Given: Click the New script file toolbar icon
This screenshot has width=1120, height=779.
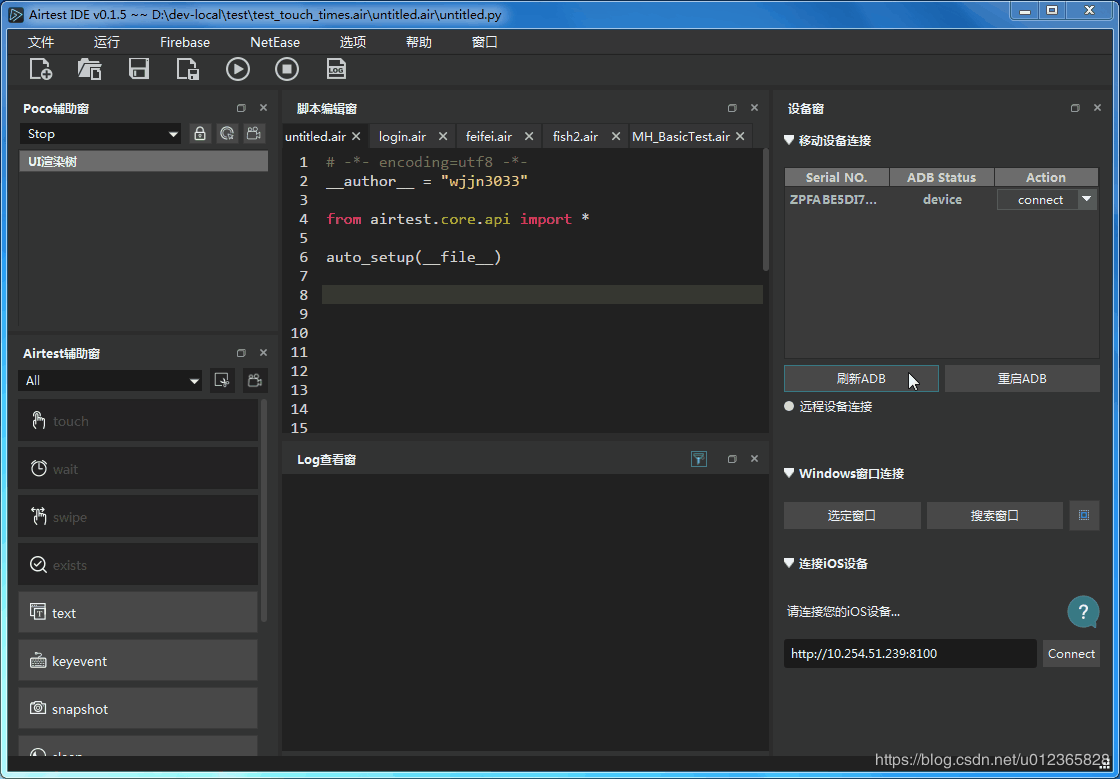Looking at the screenshot, I should click(41, 69).
